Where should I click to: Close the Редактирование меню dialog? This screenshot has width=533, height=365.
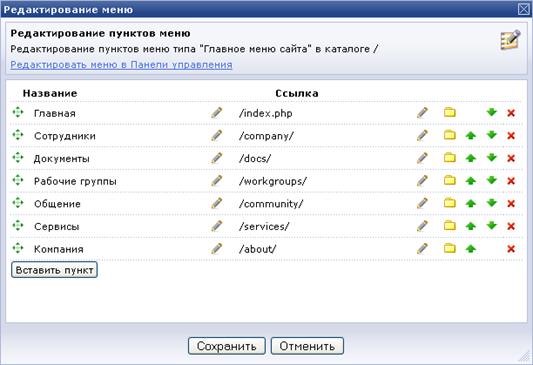point(524,9)
